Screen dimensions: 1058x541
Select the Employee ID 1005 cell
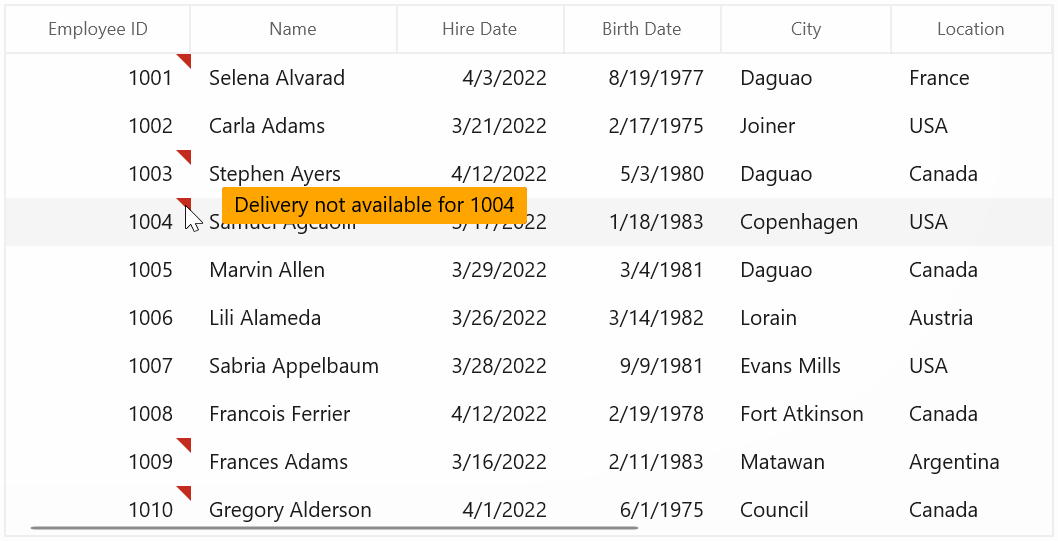point(98,270)
